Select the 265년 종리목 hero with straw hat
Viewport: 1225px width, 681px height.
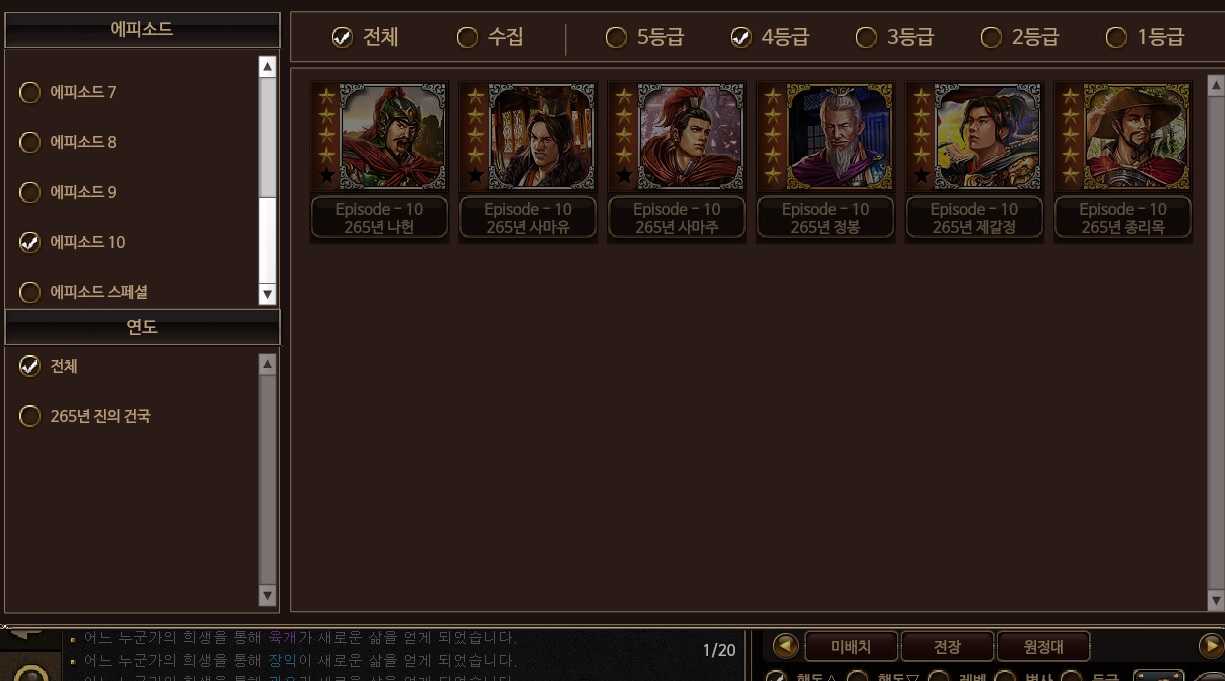click(1123, 162)
